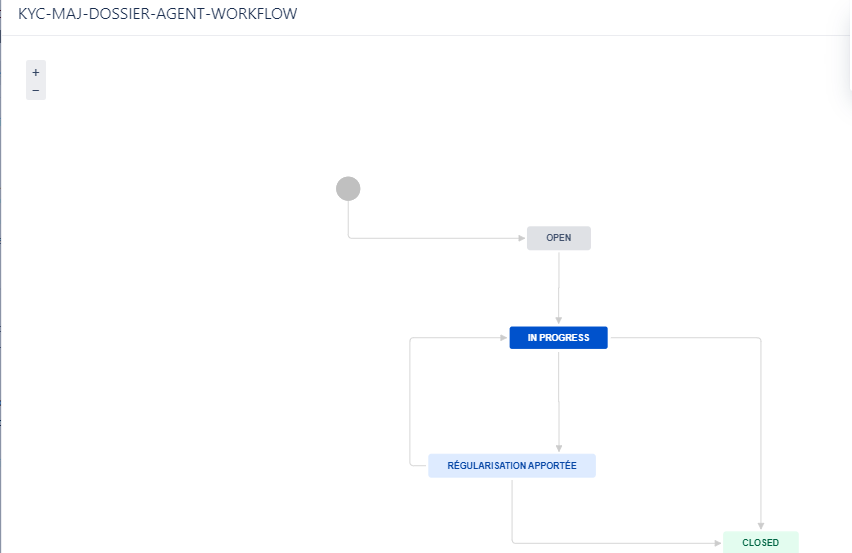Select the OPEN status node
Image resolution: width=852 pixels, height=553 pixels.
559,238
